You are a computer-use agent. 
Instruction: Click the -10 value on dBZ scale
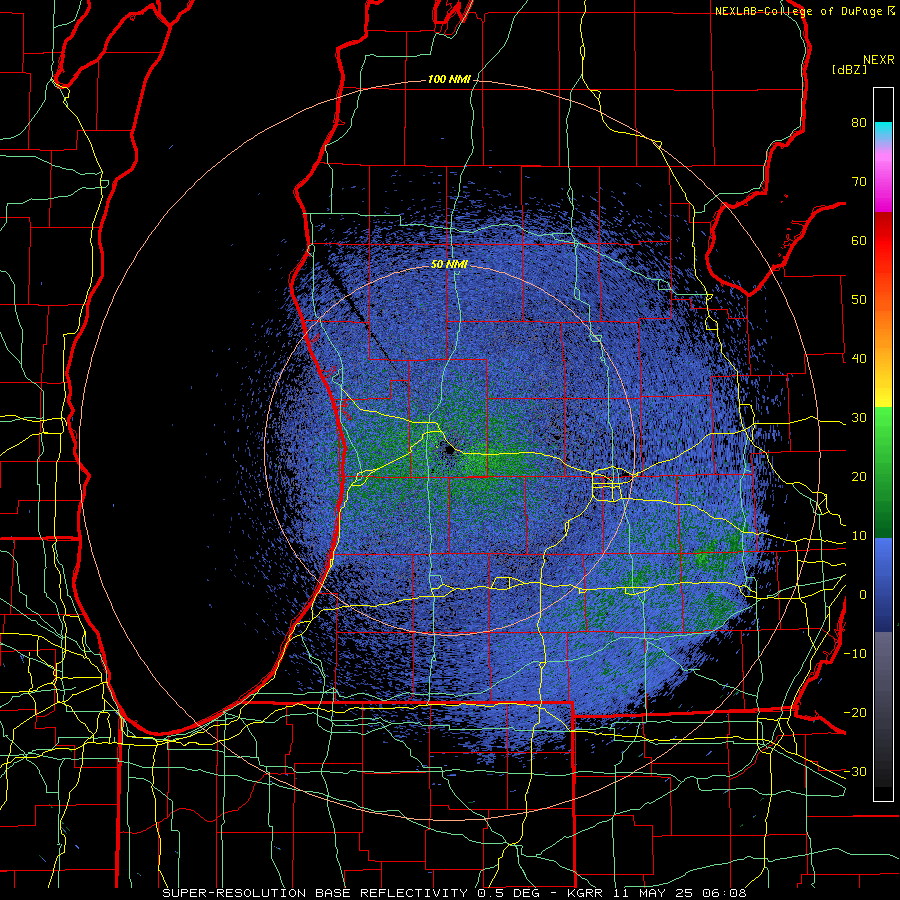pyautogui.click(x=855, y=654)
